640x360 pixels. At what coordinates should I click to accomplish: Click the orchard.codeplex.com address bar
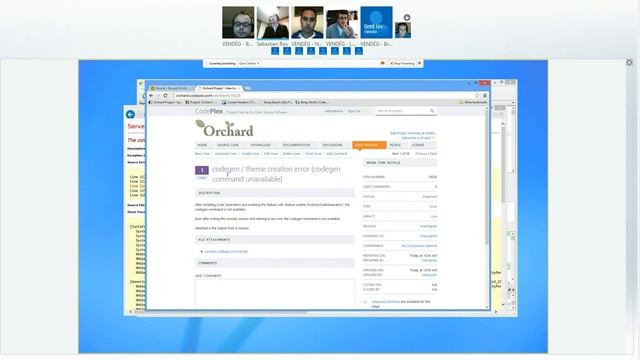coord(322,96)
